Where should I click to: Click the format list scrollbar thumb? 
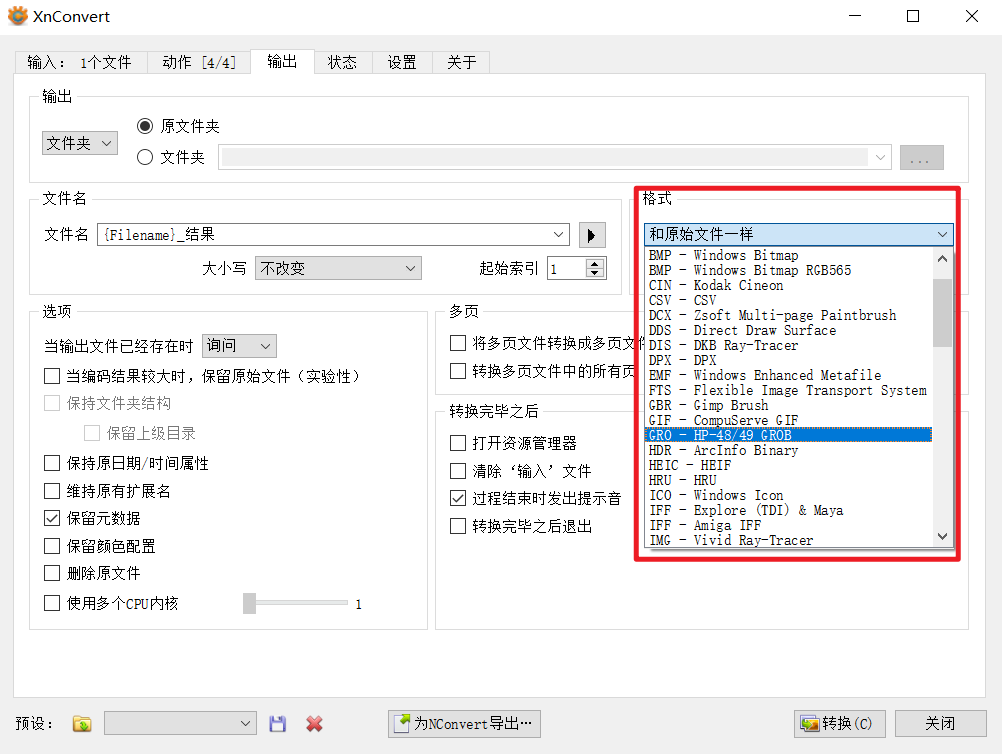942,312
